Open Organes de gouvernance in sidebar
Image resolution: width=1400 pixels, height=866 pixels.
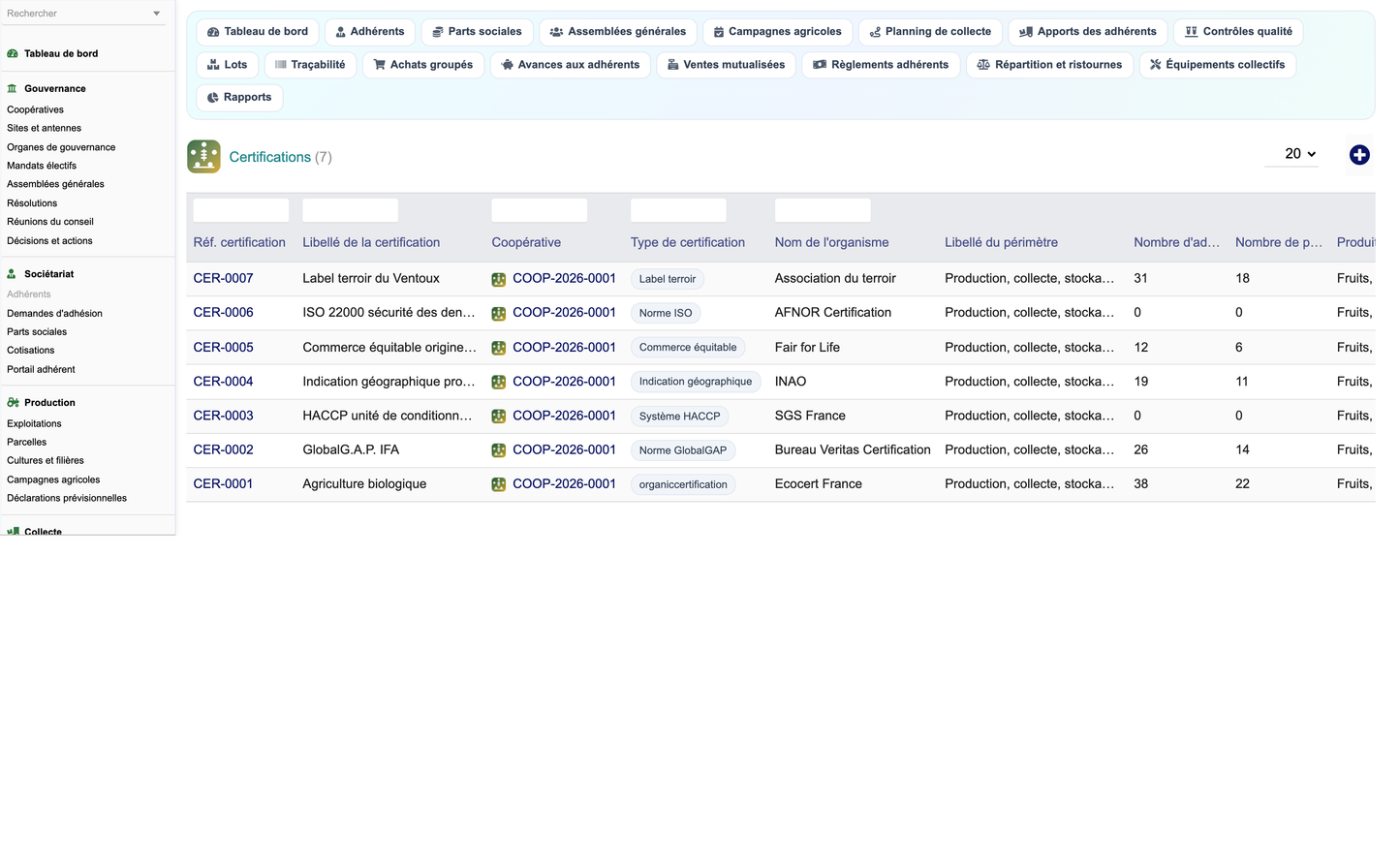(61, 147)
